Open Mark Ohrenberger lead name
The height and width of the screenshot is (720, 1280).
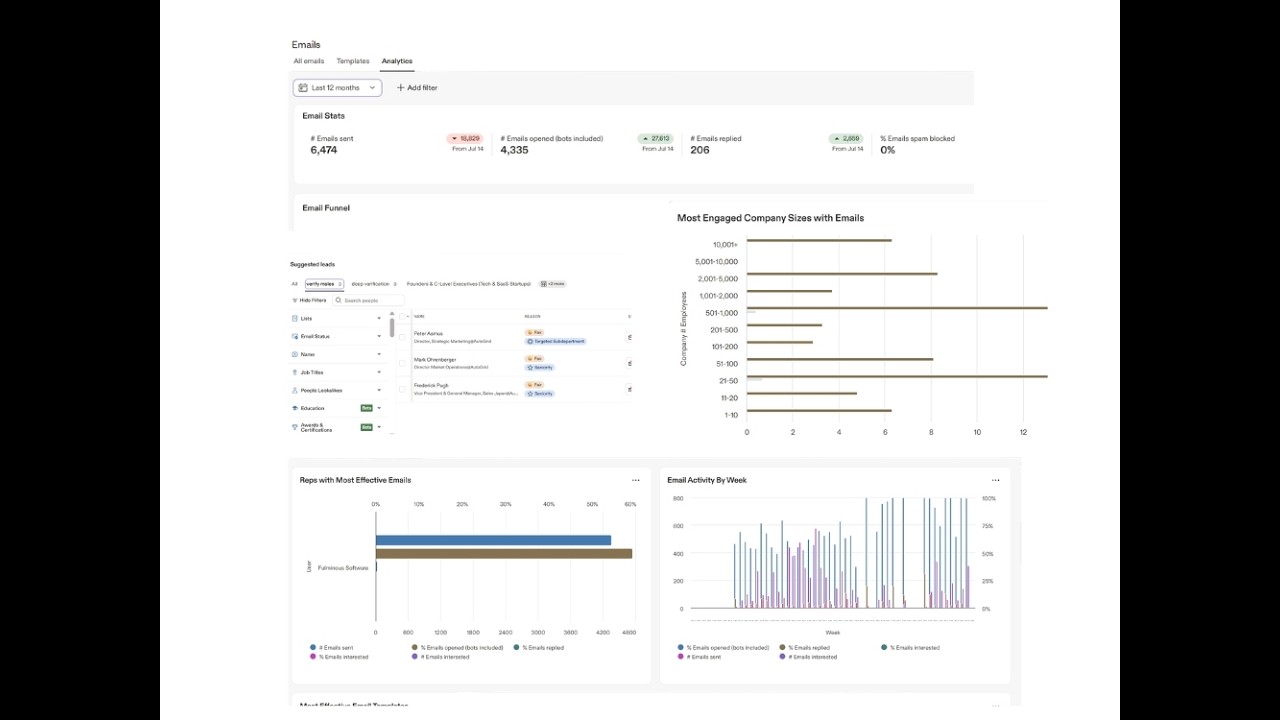click(x=435, y=360)
